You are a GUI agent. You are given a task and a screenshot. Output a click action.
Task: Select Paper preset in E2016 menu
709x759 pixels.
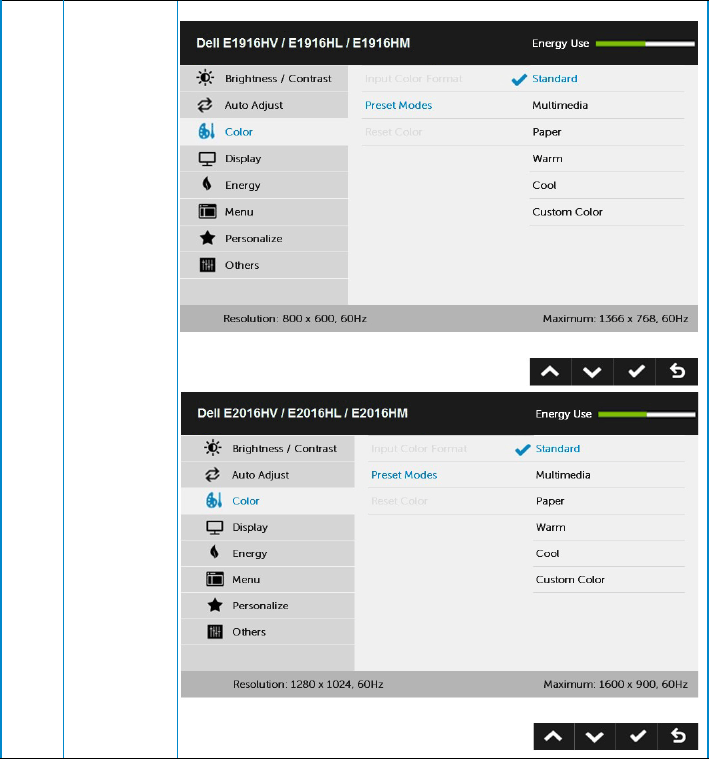click(550, 501)
